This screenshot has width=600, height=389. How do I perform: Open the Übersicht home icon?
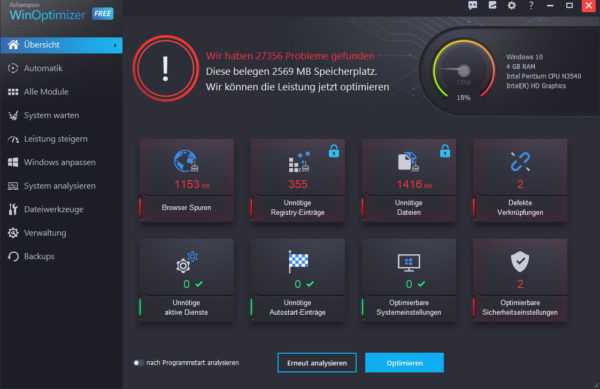[13, 45]
